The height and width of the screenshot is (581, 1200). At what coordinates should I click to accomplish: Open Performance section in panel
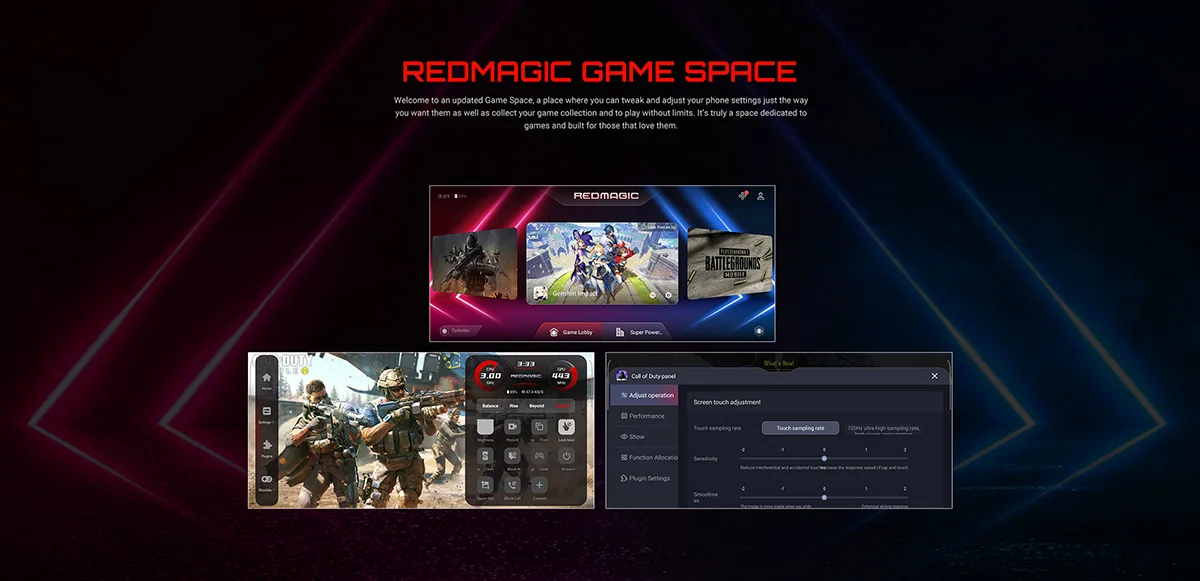[x=644, y=416]
